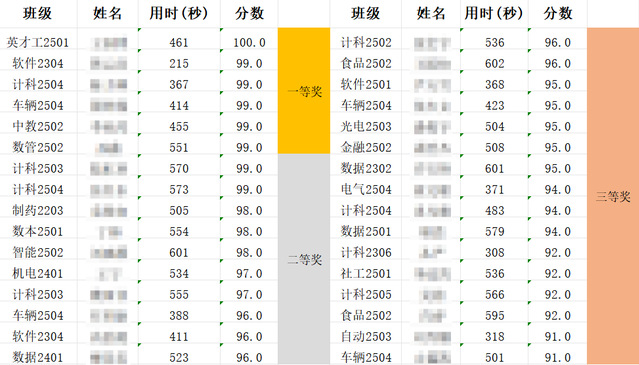Click the score cell showing 100.0

click(x=249, y=42)
